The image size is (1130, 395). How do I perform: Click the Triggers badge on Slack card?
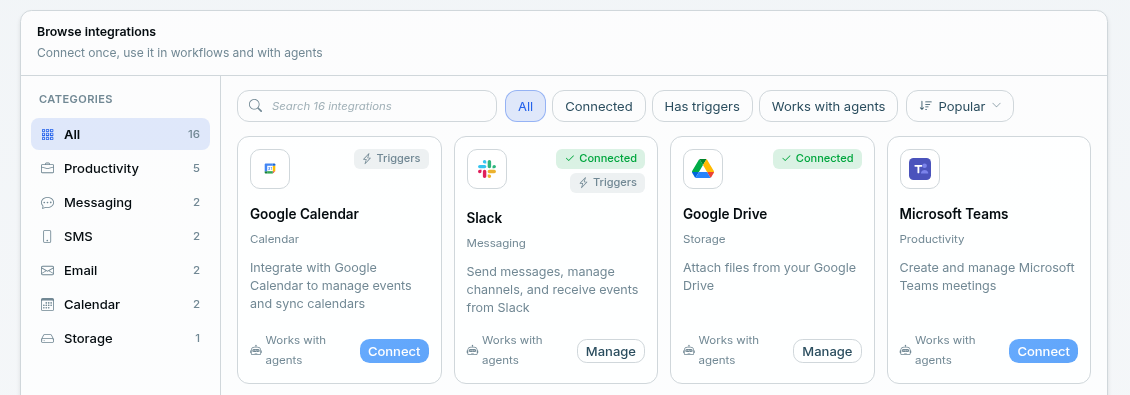click(x=608, y=183)
